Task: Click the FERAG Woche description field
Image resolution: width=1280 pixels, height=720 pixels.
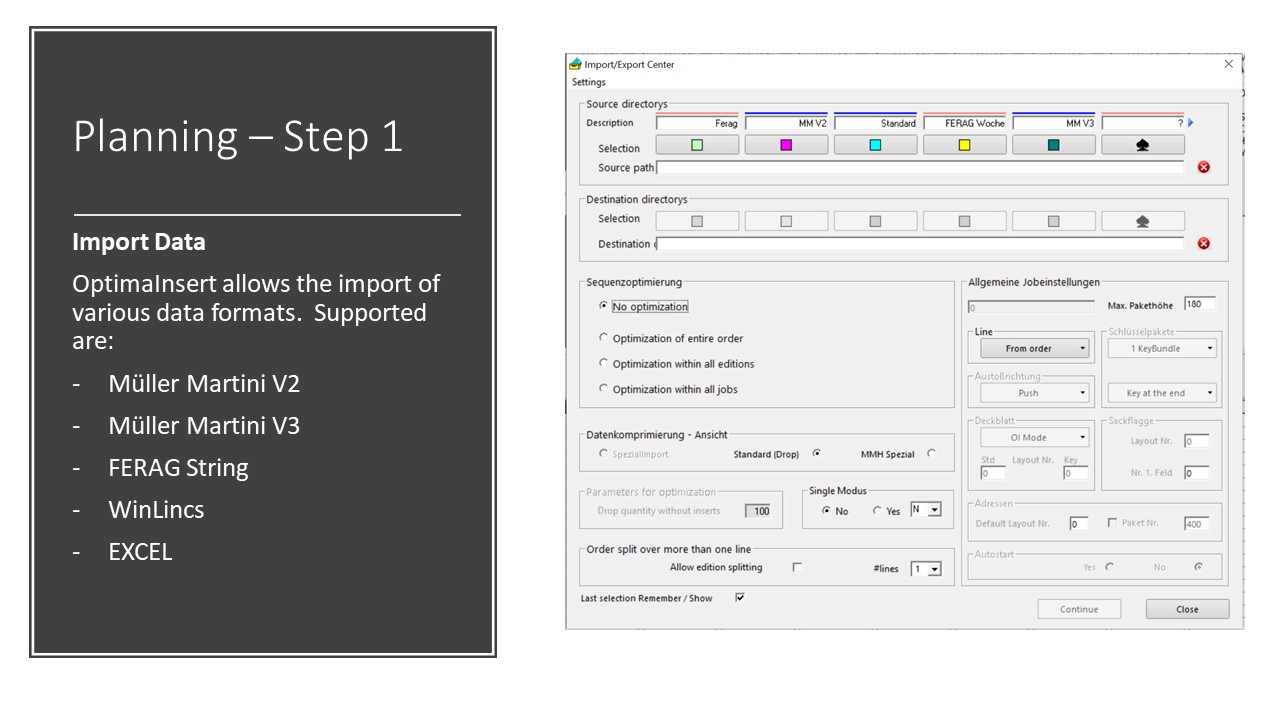Action: point(964,123)
